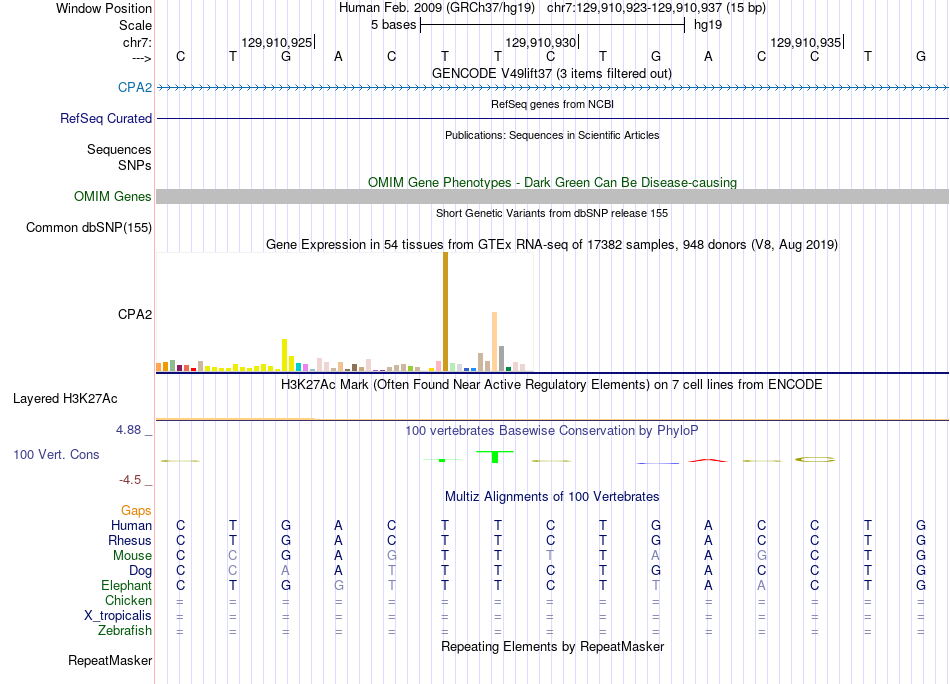Viewport: 950px width, 684px height.
Task: Click the Scale label
Action: tap(135, 25)
